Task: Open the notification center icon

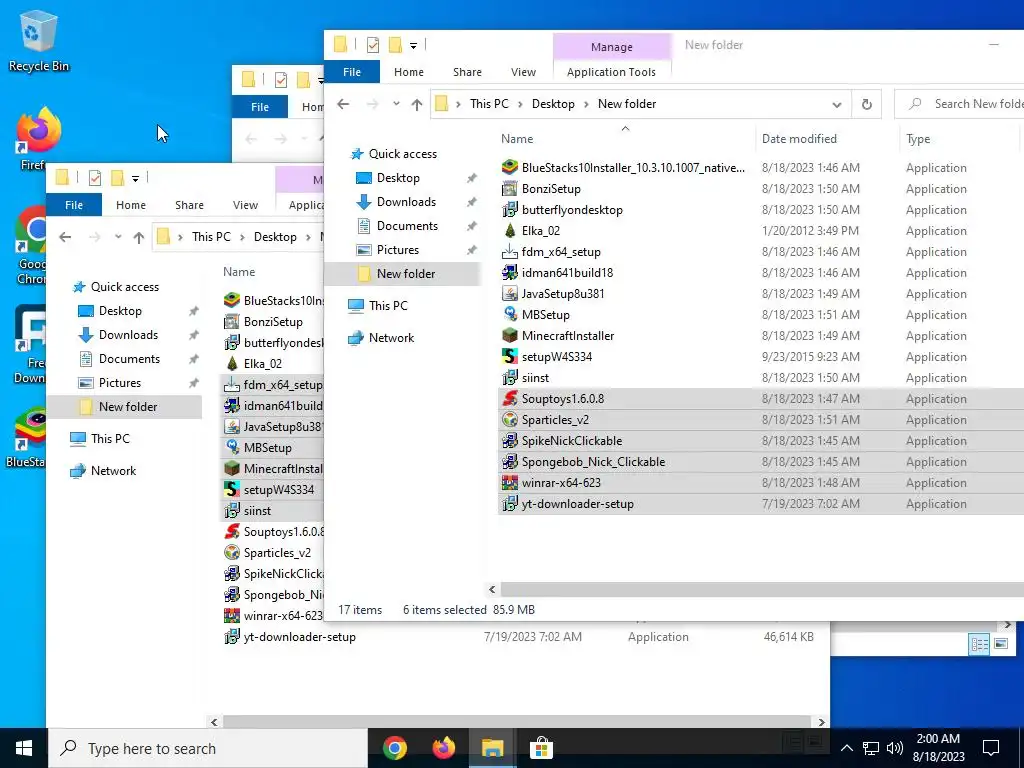Action: (x=991, y=748)
